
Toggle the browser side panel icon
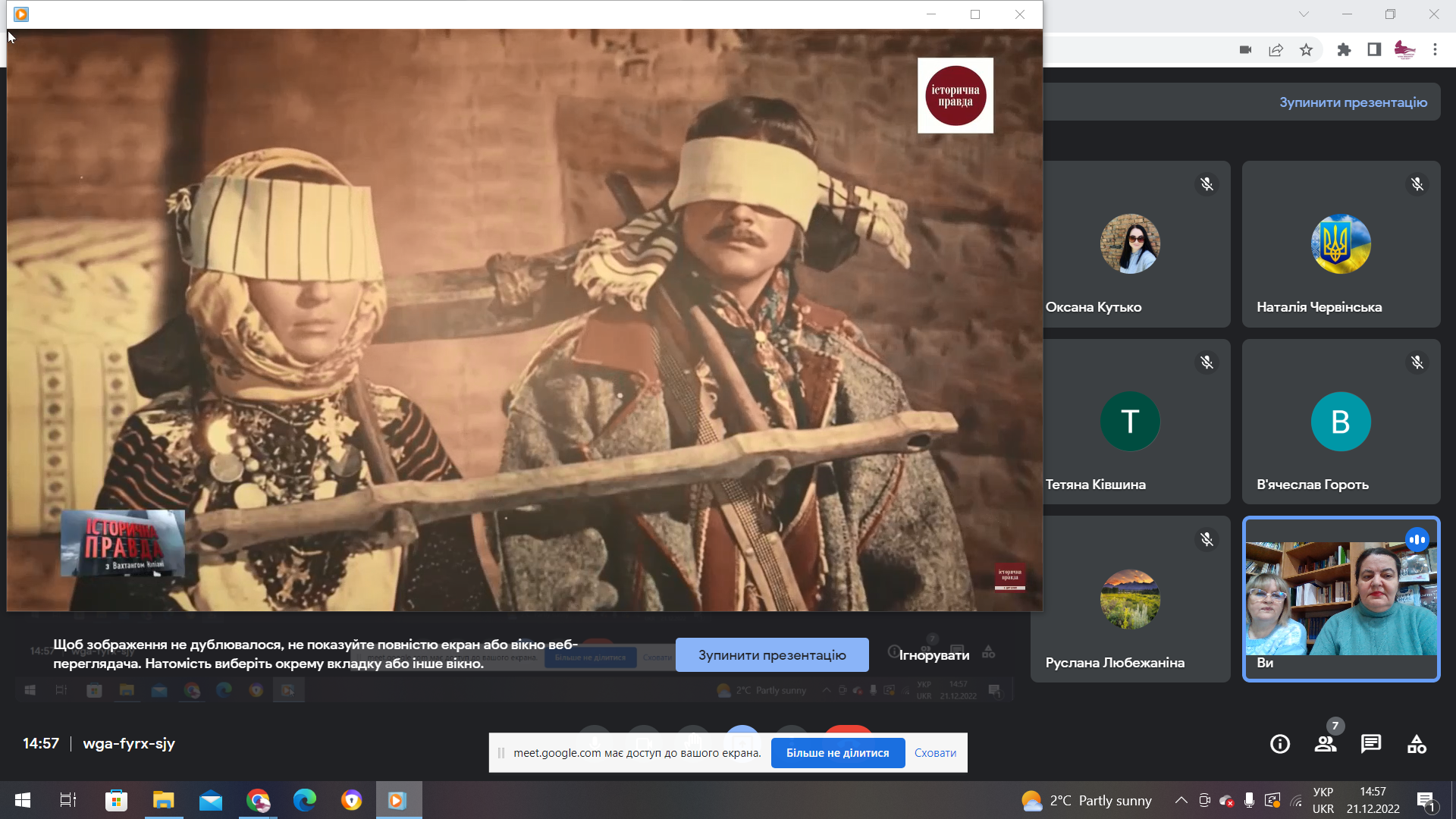[1374, 50]
